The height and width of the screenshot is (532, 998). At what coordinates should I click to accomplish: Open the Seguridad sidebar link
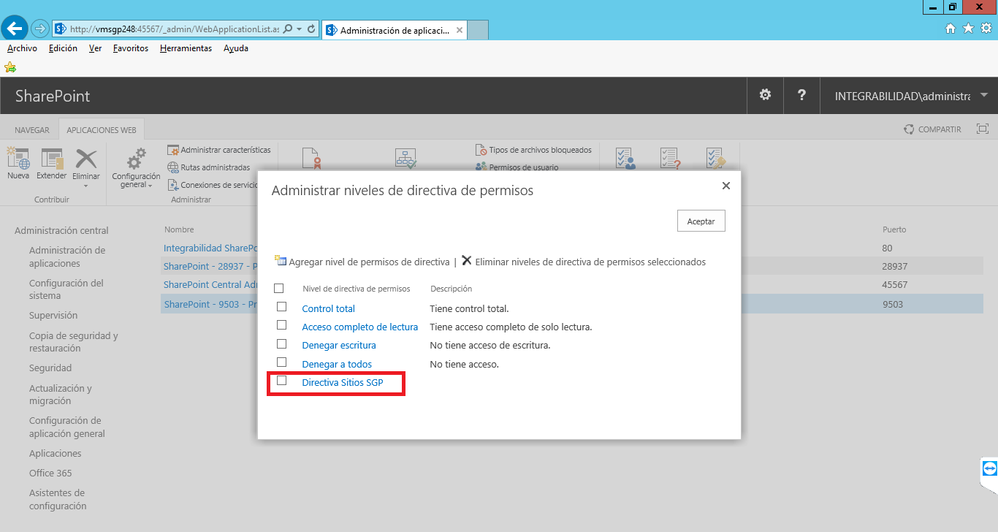50,368
